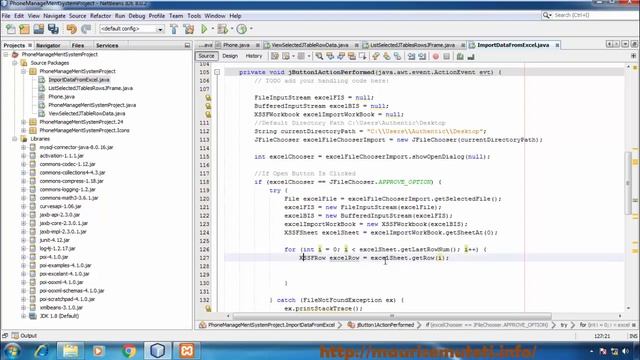
Task: Collapse the PhoneManageMentSystemProject root node
Action: click(x=6, y=54)
